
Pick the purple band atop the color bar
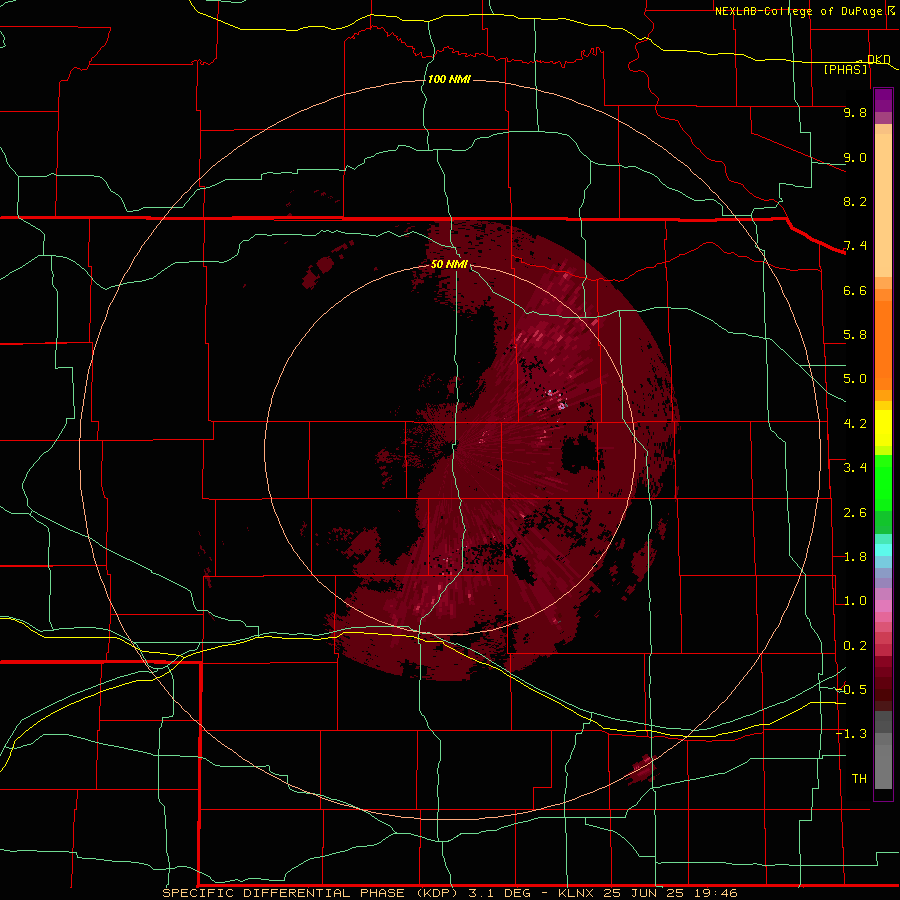(x=883, y=100)
